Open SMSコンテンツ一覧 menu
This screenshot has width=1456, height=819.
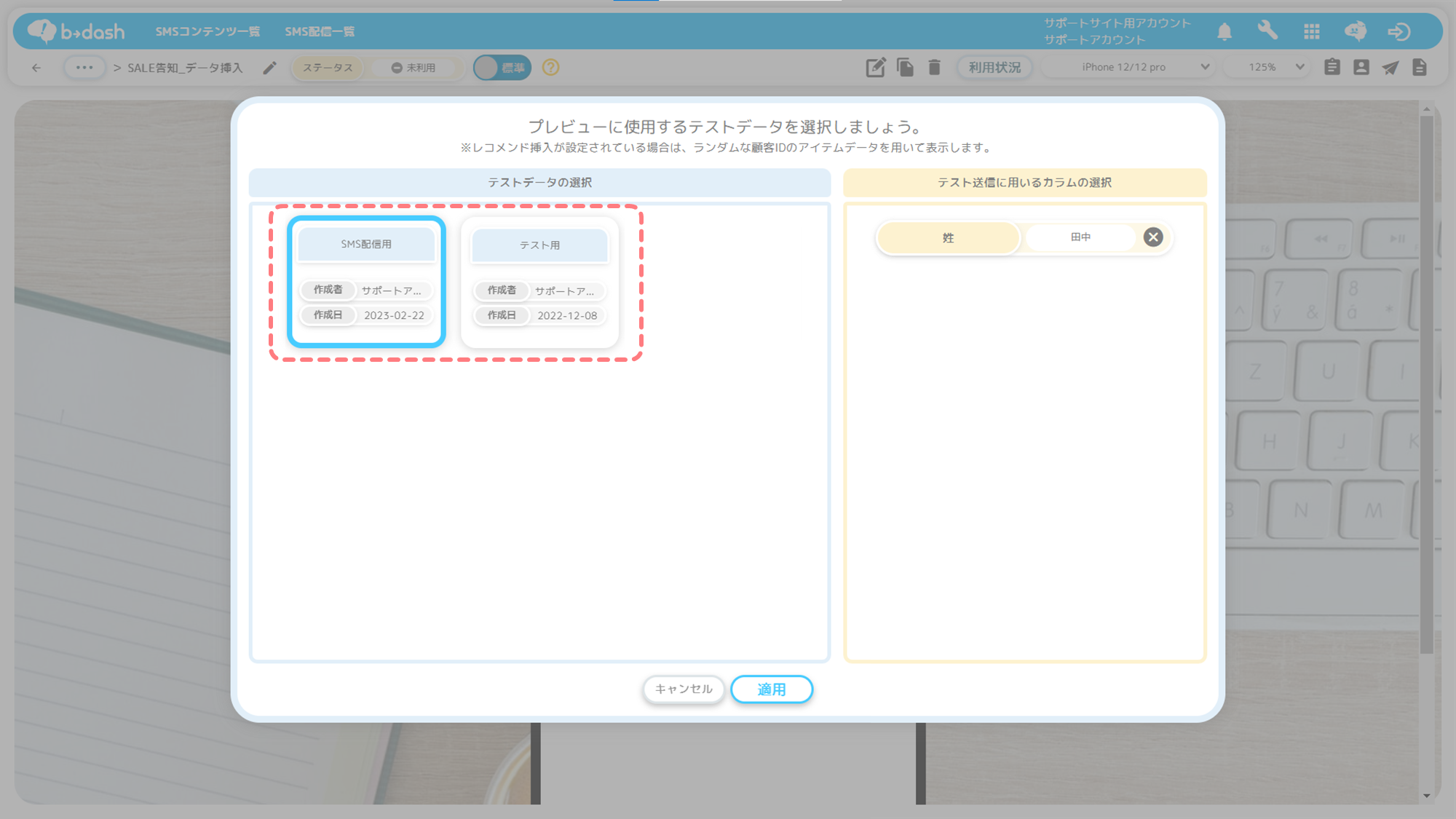tap(207, 31)
